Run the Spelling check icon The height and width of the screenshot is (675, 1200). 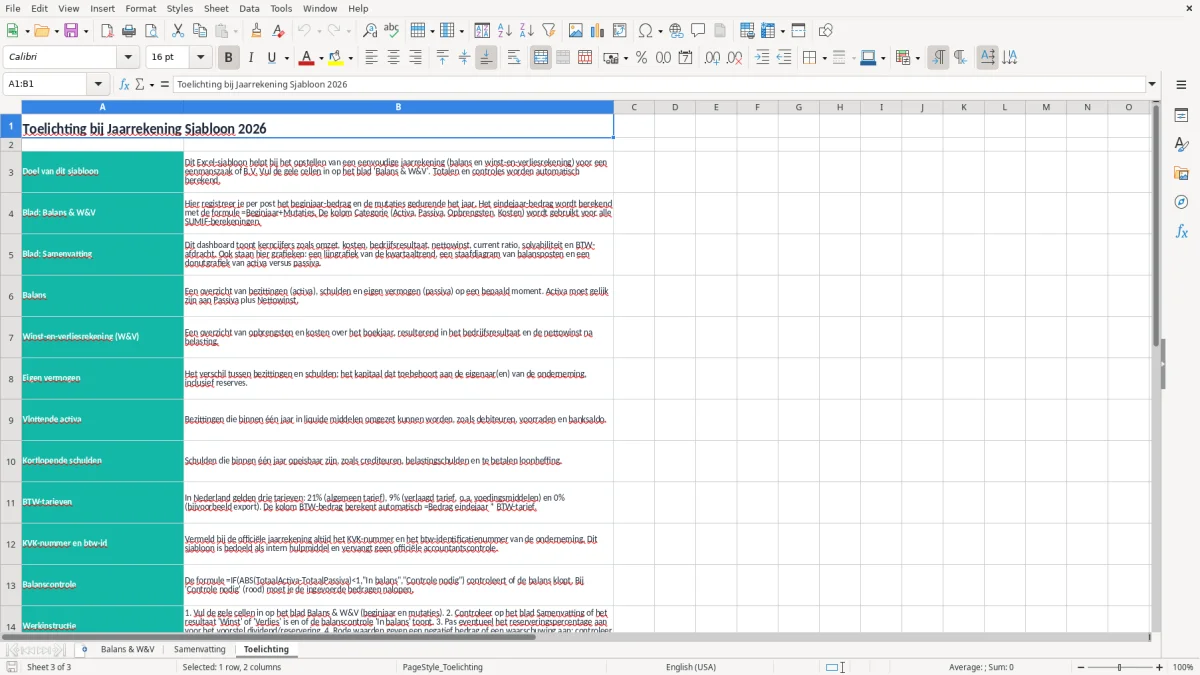pos(392,31)
